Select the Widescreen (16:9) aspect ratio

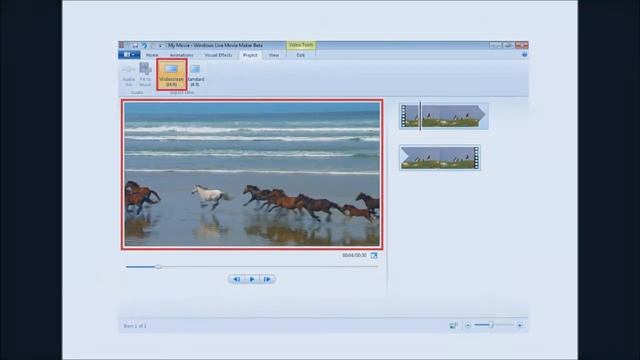(x=171, y=75)
